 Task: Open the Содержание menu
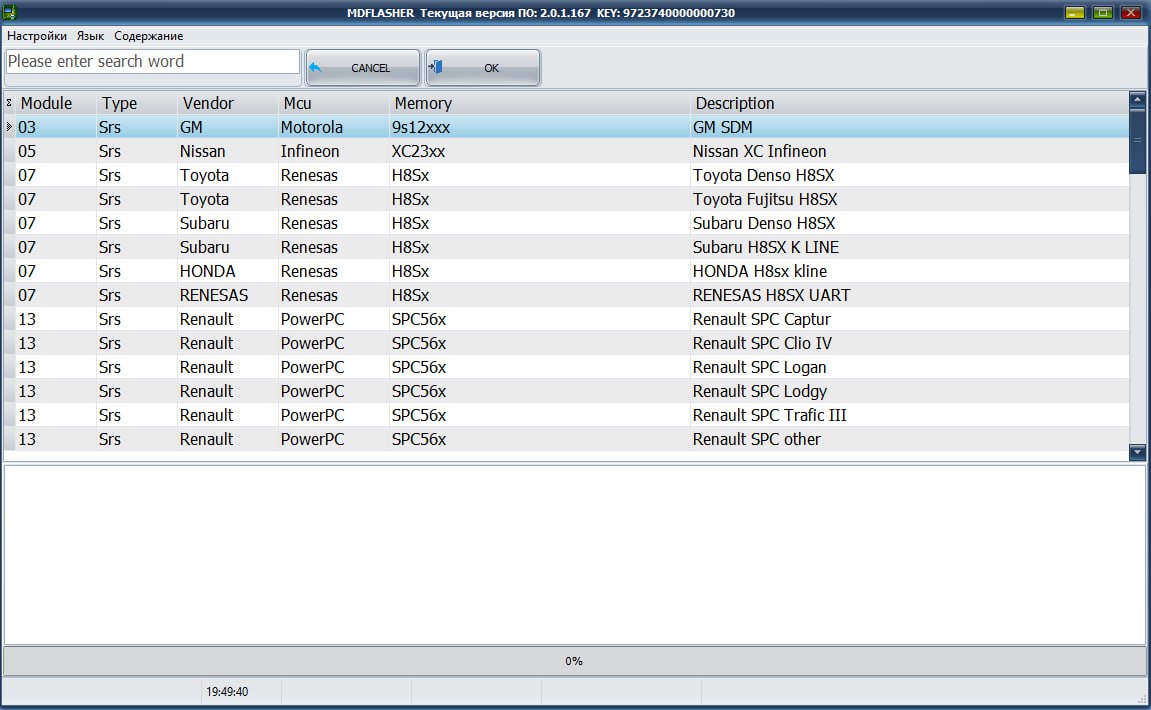(148, 36)
